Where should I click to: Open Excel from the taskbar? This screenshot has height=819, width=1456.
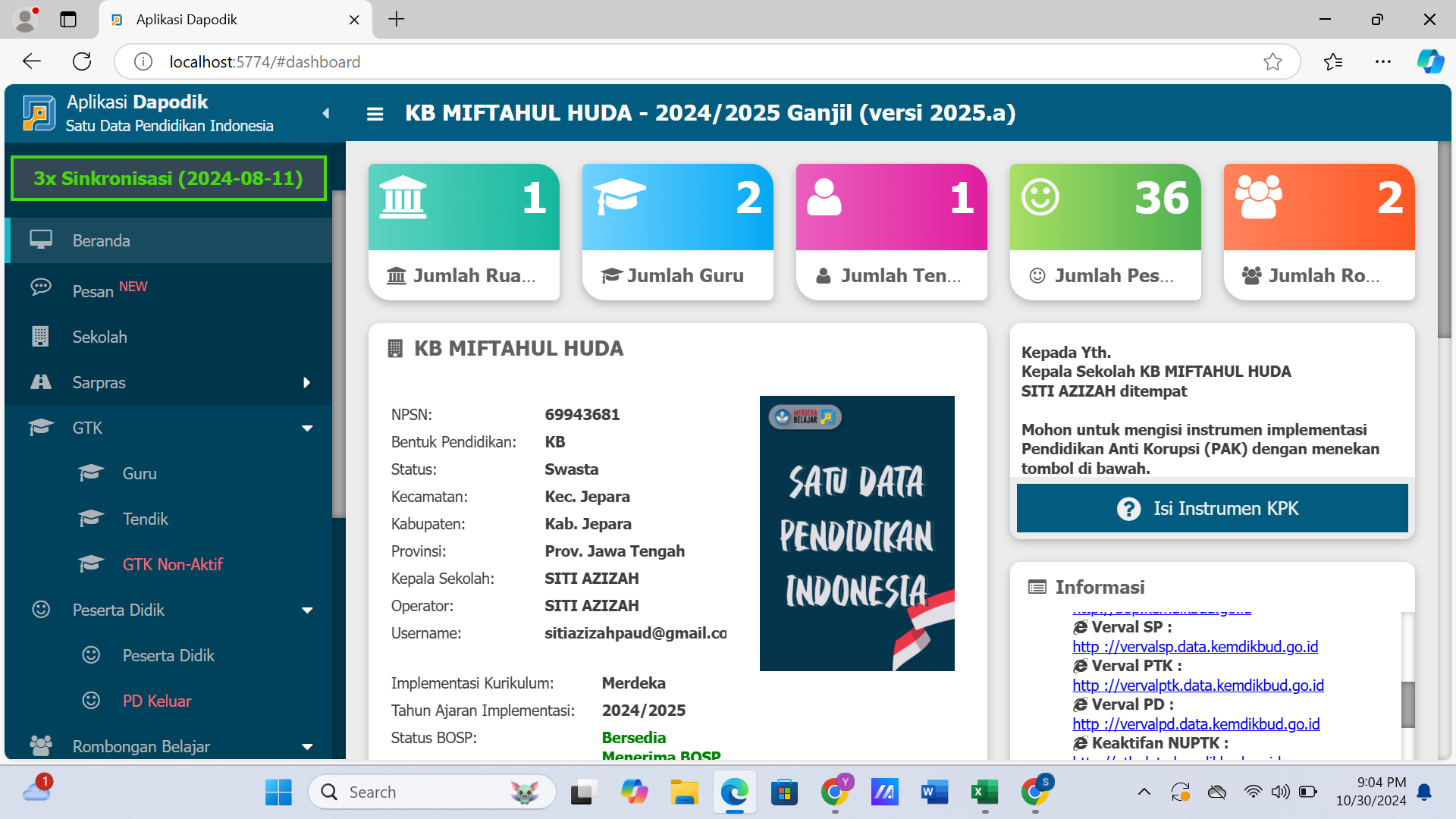point(984,792)
